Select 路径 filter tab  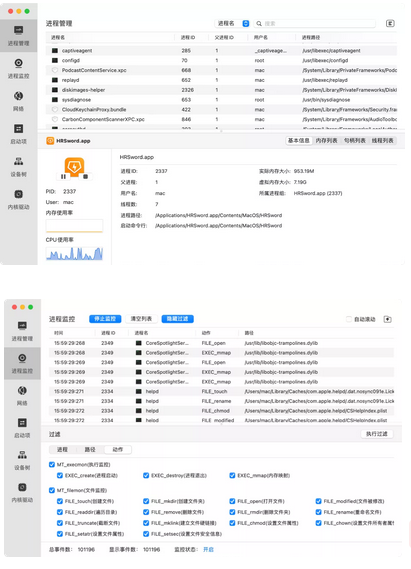pyautogui.click(x=90, y=450)
